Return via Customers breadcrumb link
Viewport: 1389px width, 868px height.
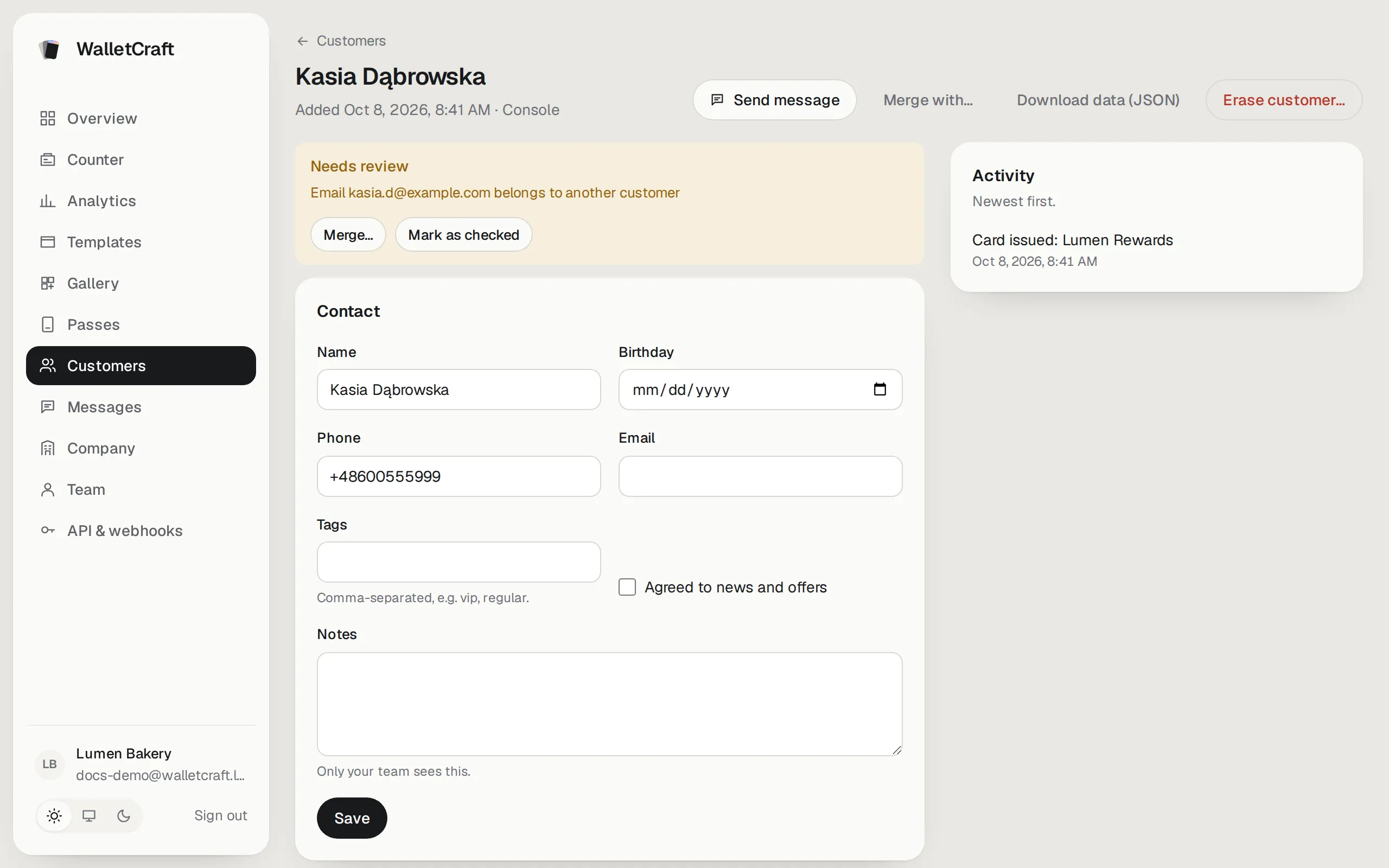(x=351, y=41)
